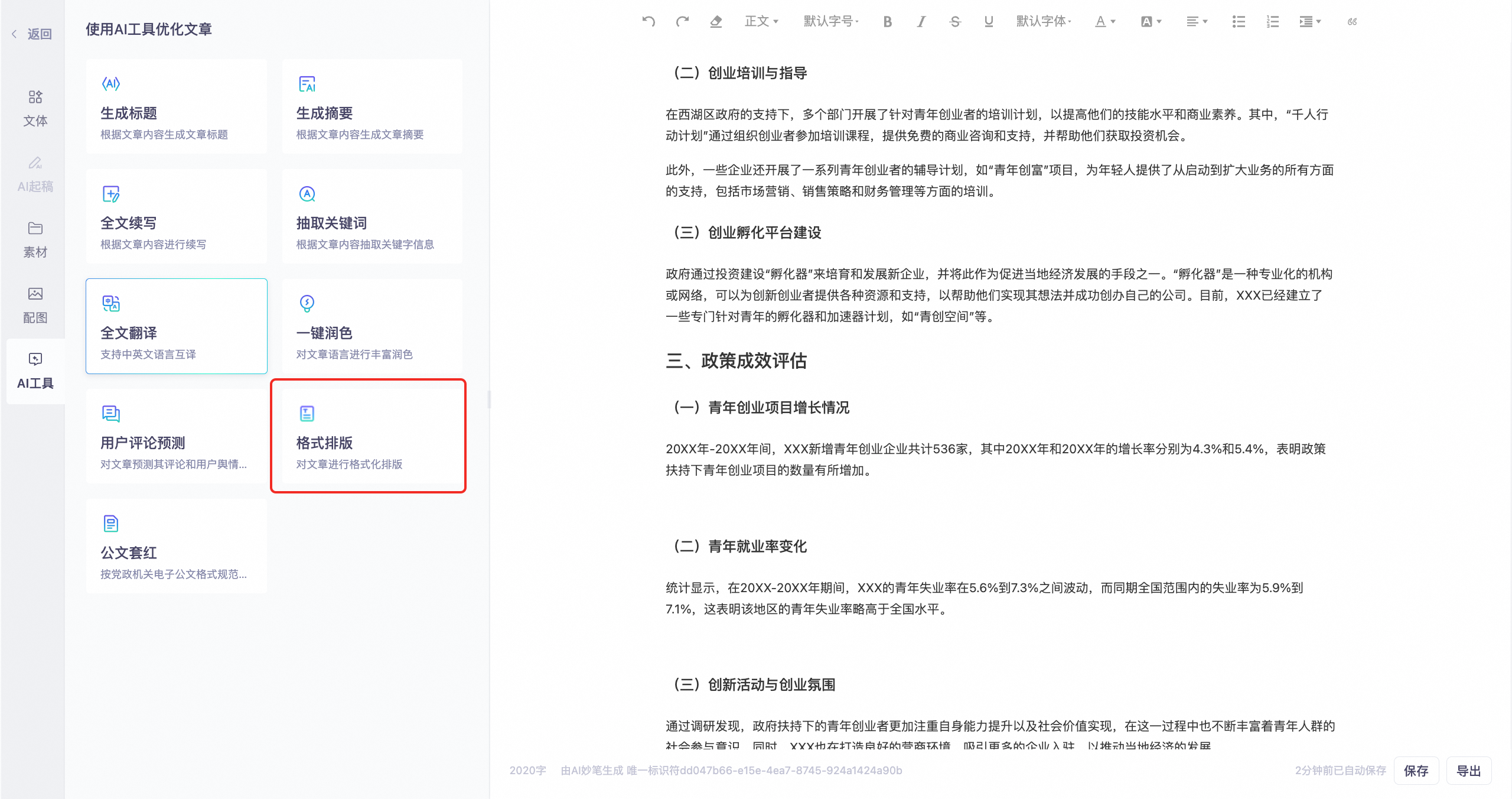Expand the 默认字号 font size dropdown
Screen dimensions: 1512x799
[x=831, y=22]
